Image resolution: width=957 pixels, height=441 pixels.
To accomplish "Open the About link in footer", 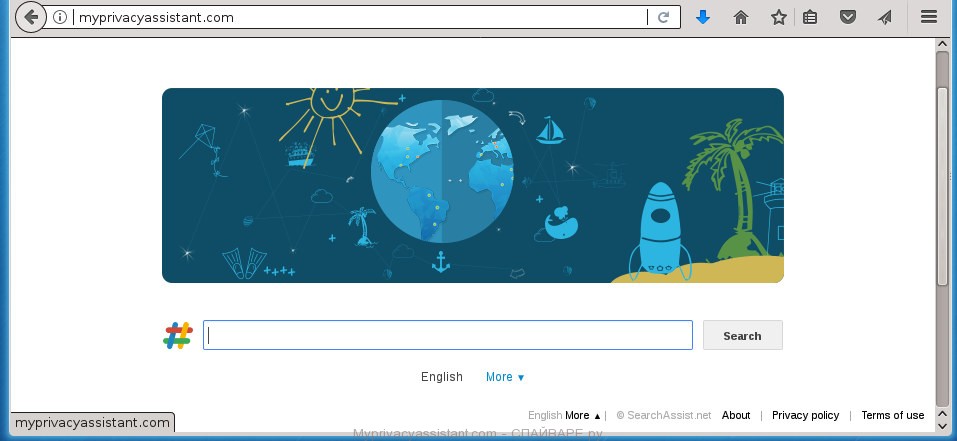I will point(735,415).
